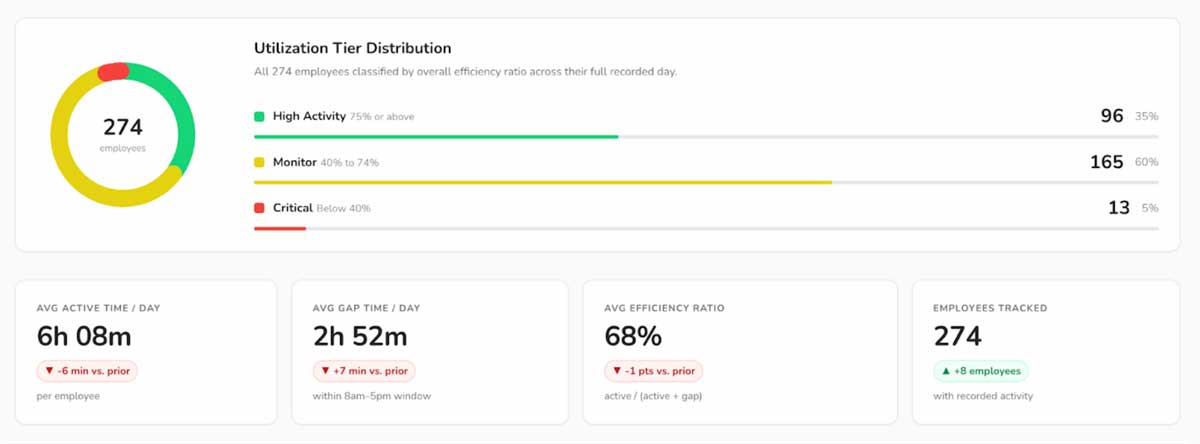1200x444 pixels.
Task: Click the yellow Monitor legend square
Action: point(260,162)
